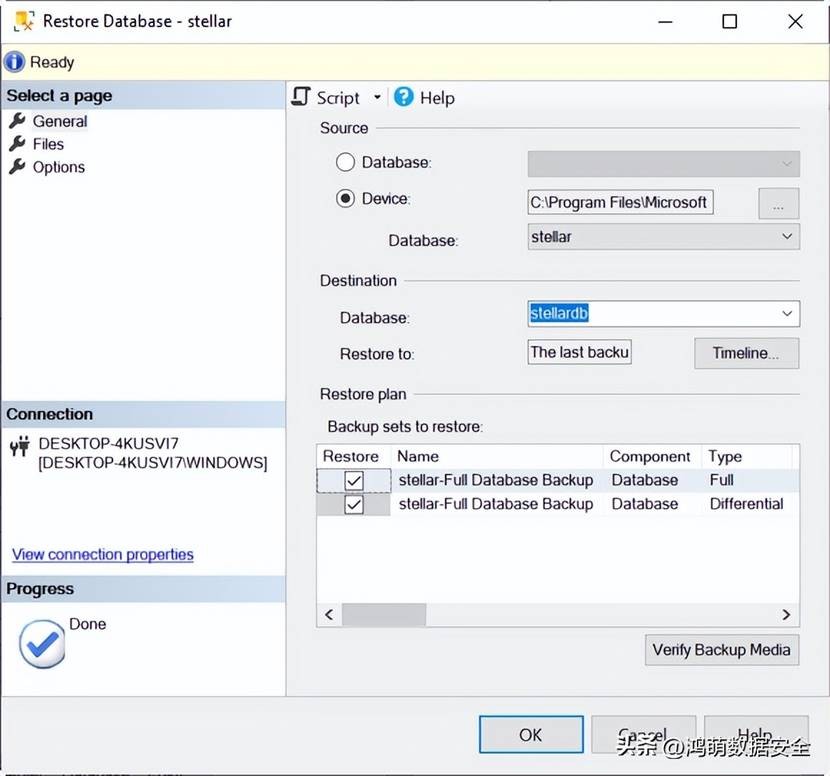Click the Restore column header
Image resolution: width=830 pixels, height=776 pixels.
pyautogui.click(x=353, y=456)
